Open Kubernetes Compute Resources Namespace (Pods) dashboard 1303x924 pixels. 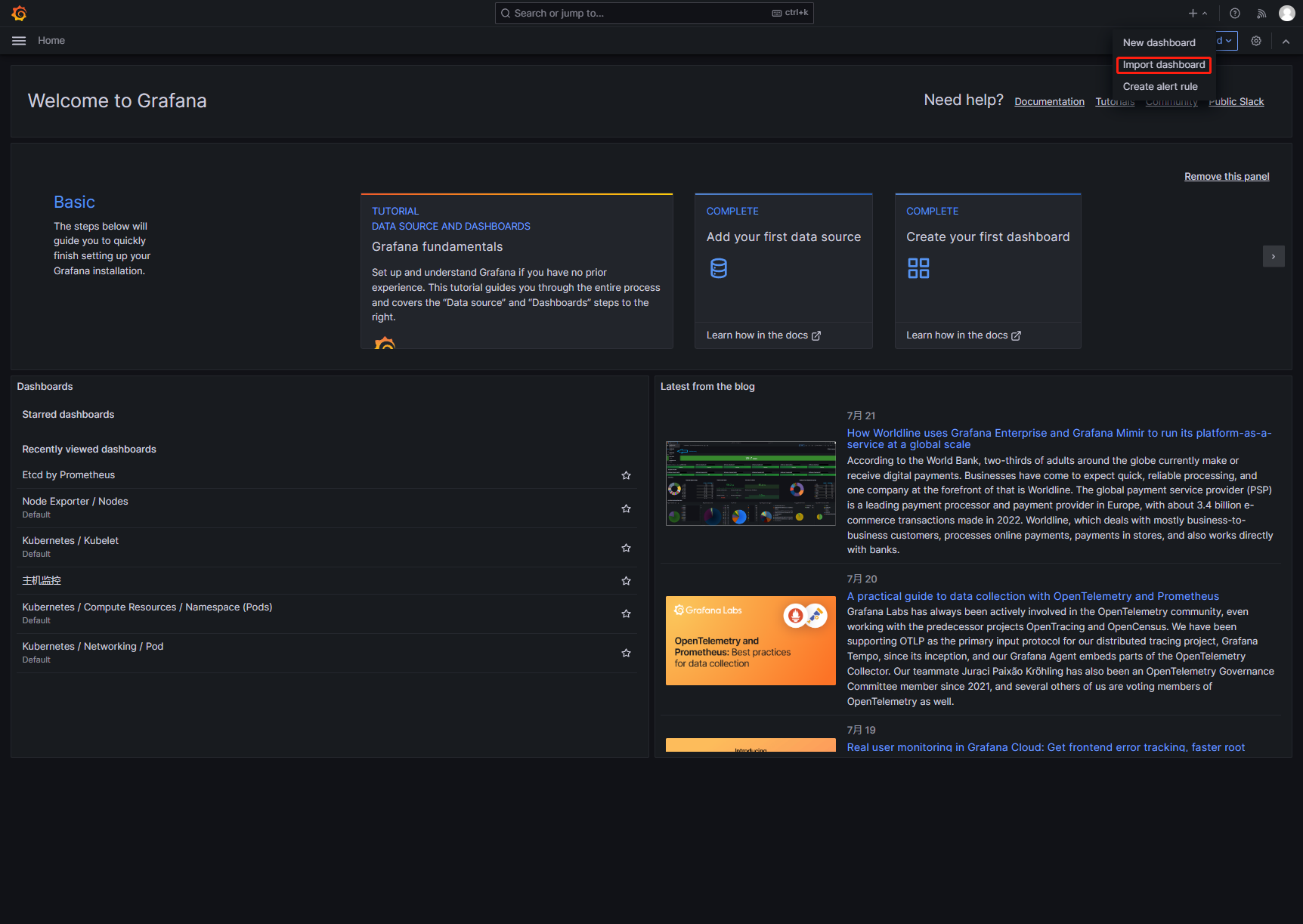coord(147,607)
